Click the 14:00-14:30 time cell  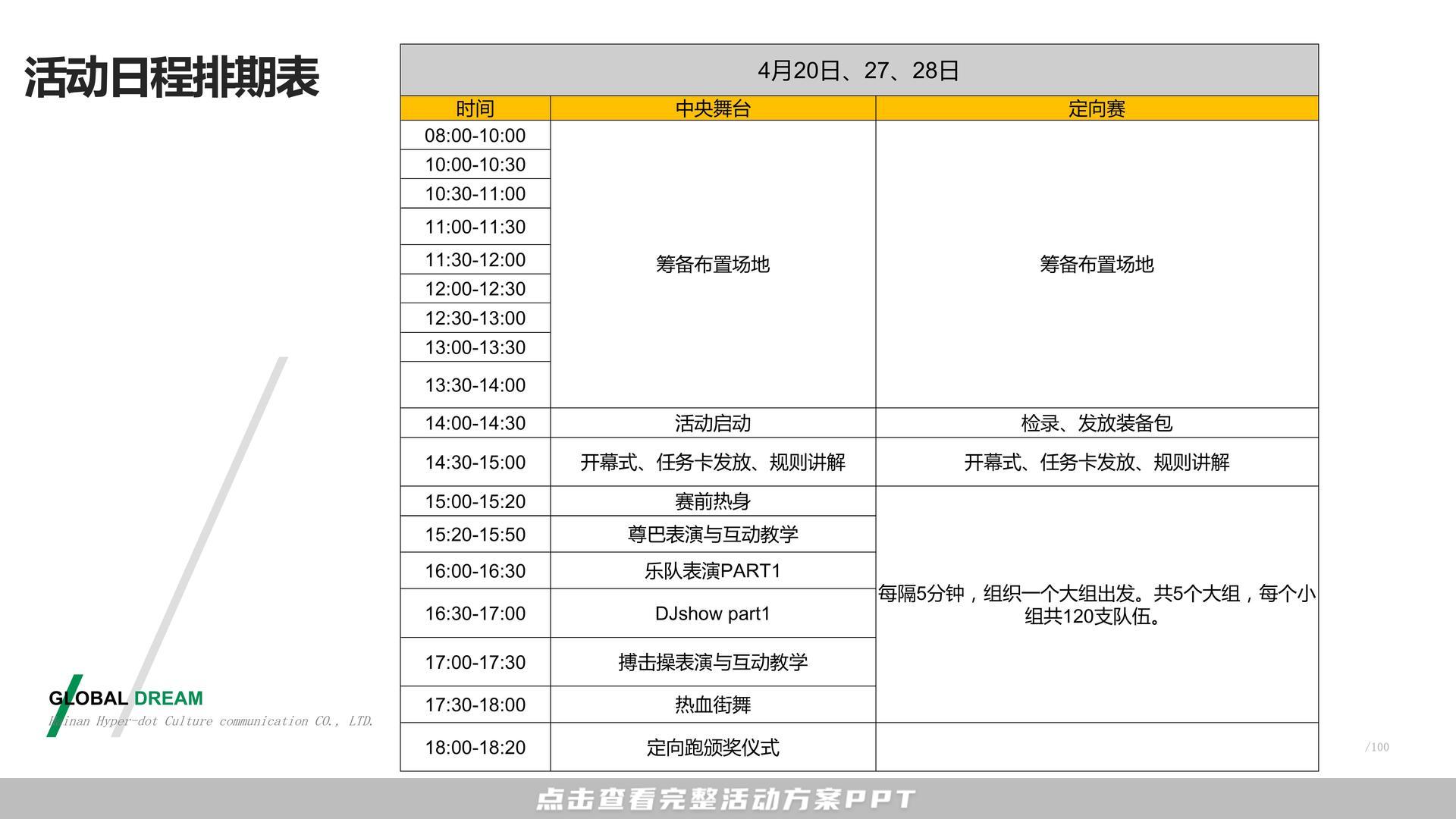(475, 423)
